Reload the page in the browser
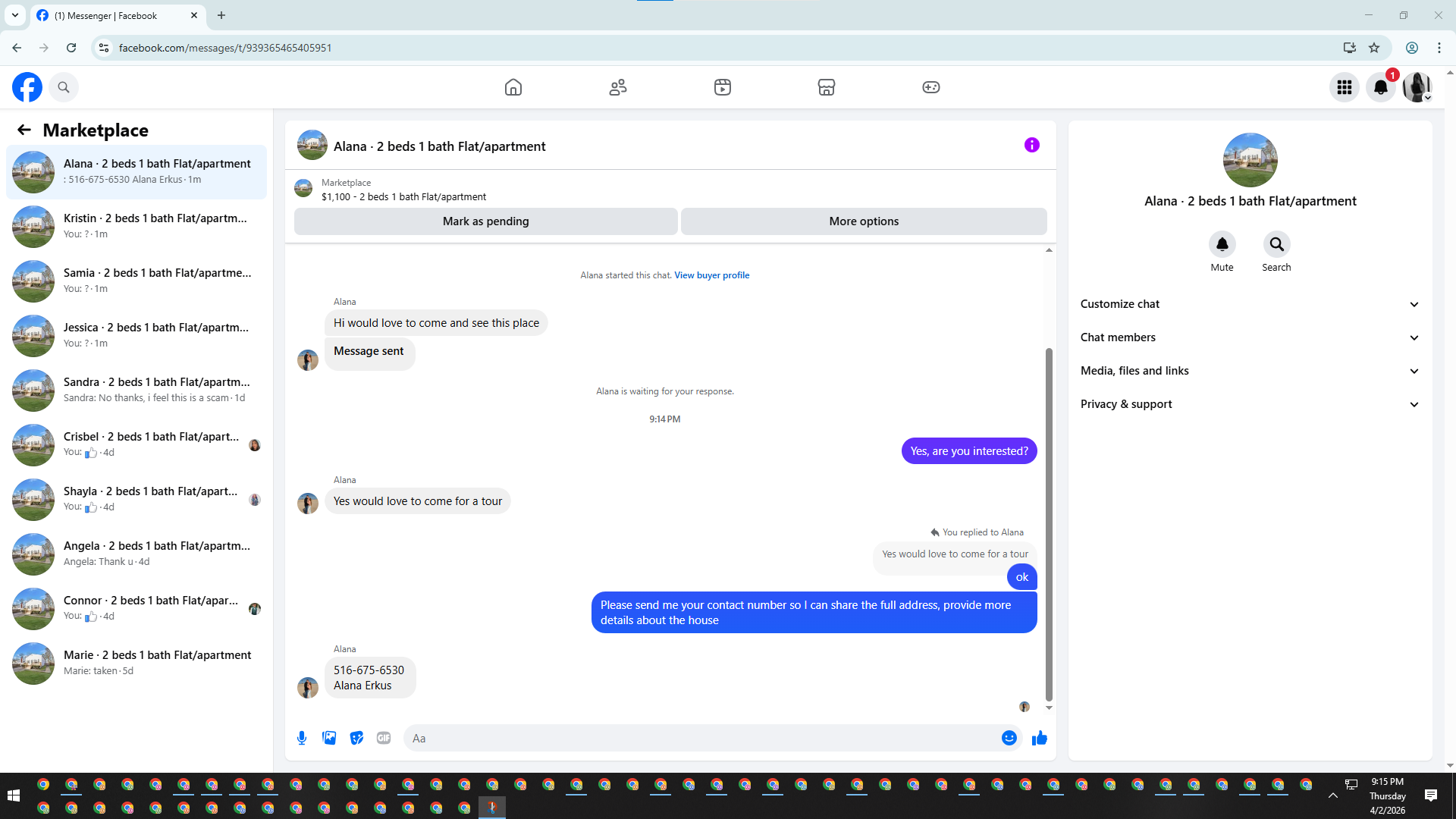The image size is (1456, 819). tap(71, 48)
